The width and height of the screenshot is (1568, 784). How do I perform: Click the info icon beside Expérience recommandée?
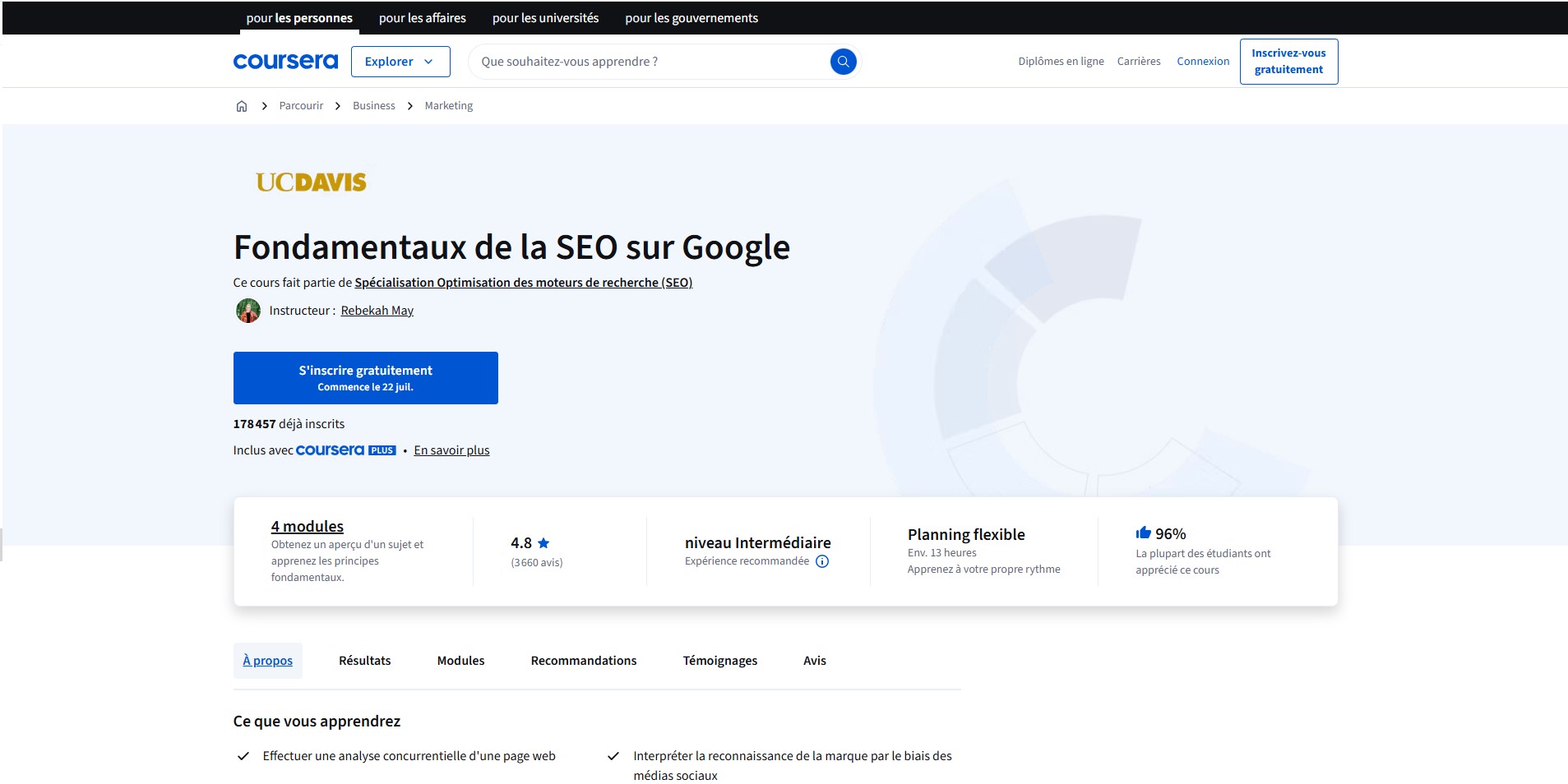(822, 561)
